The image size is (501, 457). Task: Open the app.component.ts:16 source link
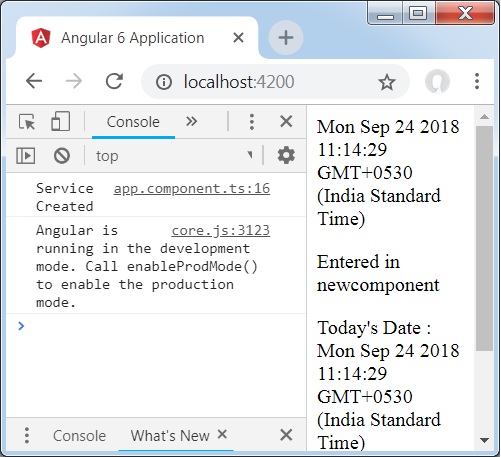[192, 189]
